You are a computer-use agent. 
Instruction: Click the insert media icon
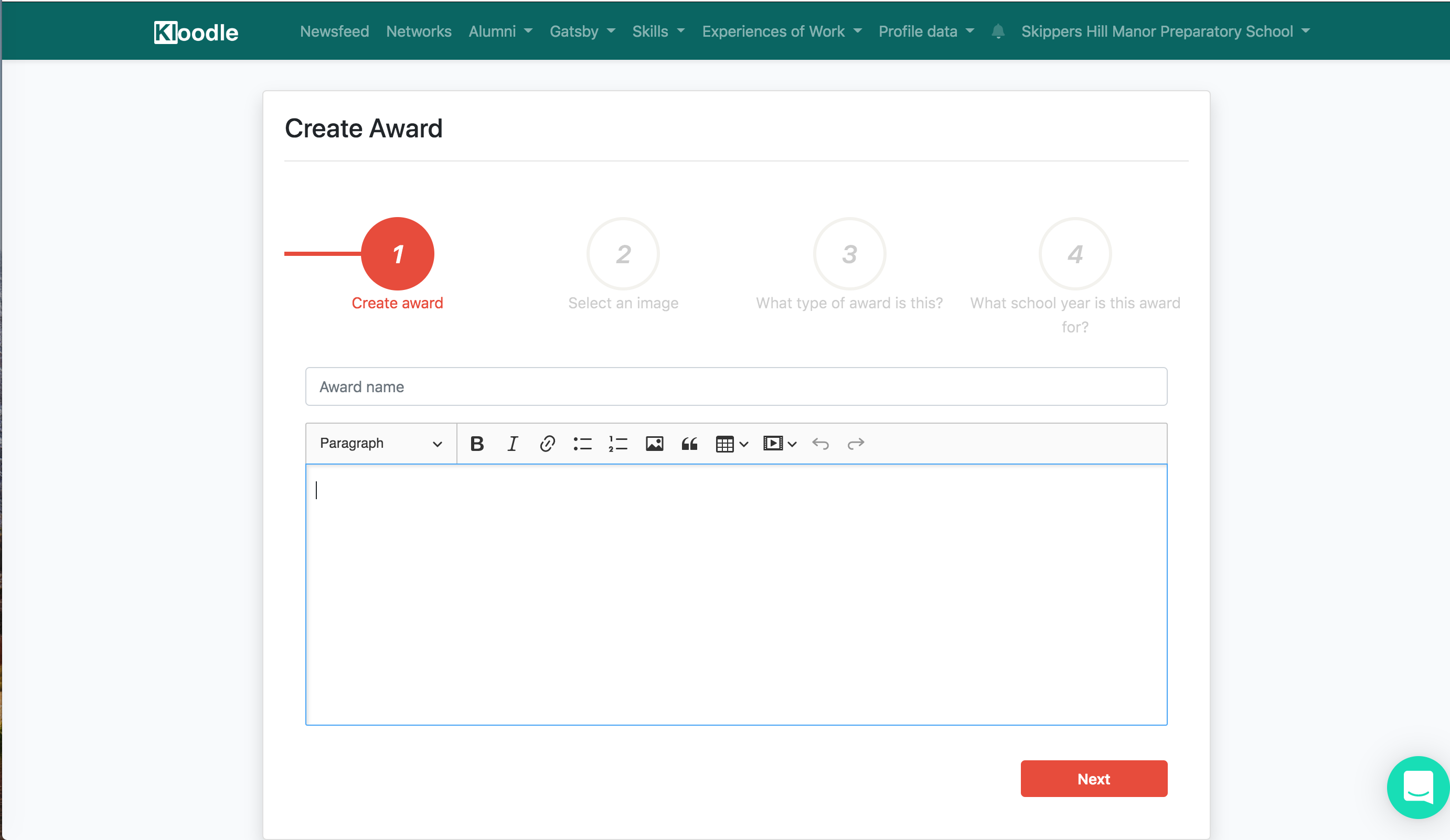pos(773,443)
